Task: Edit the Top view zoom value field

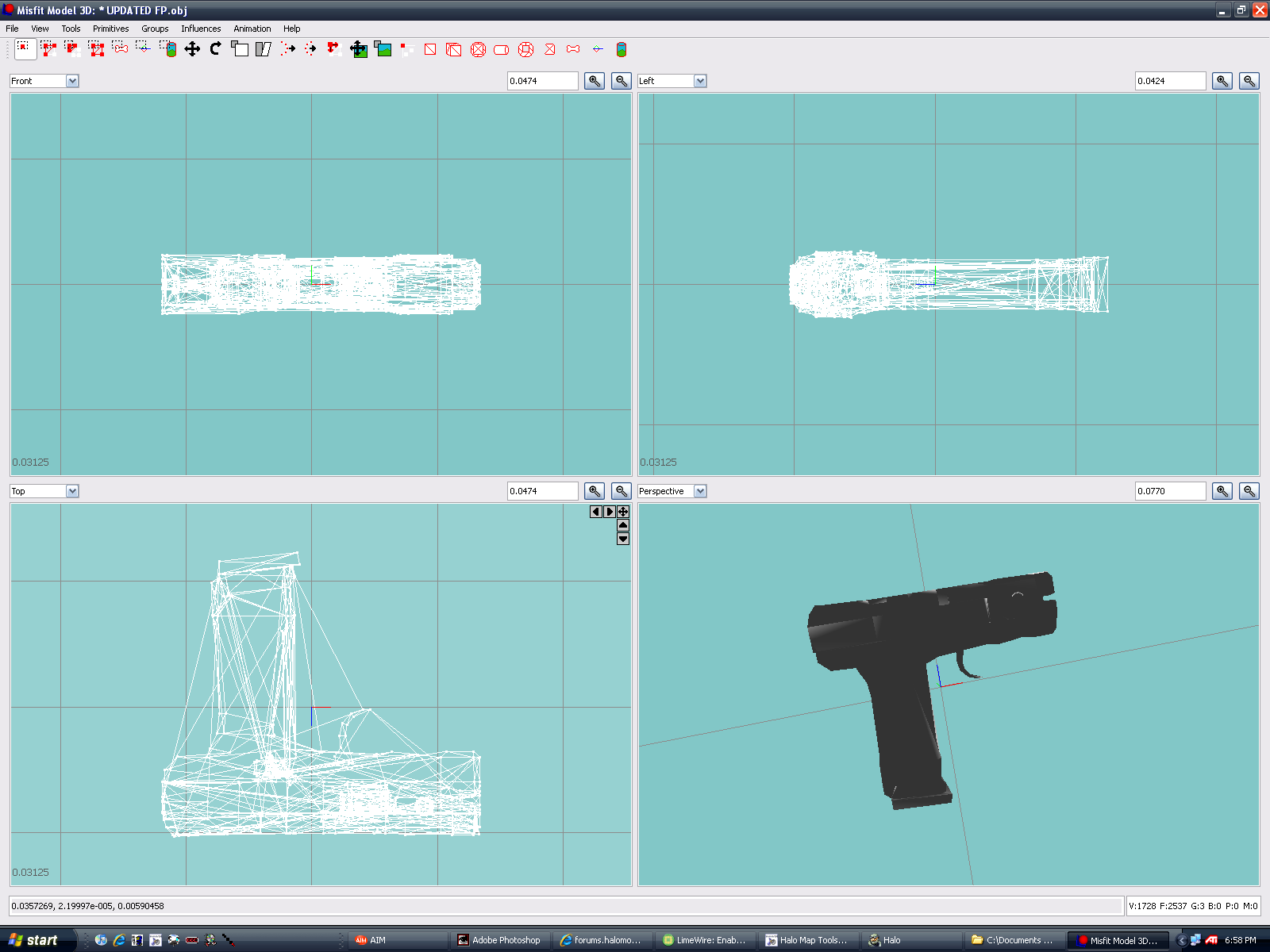Action: tap(543, 491)
